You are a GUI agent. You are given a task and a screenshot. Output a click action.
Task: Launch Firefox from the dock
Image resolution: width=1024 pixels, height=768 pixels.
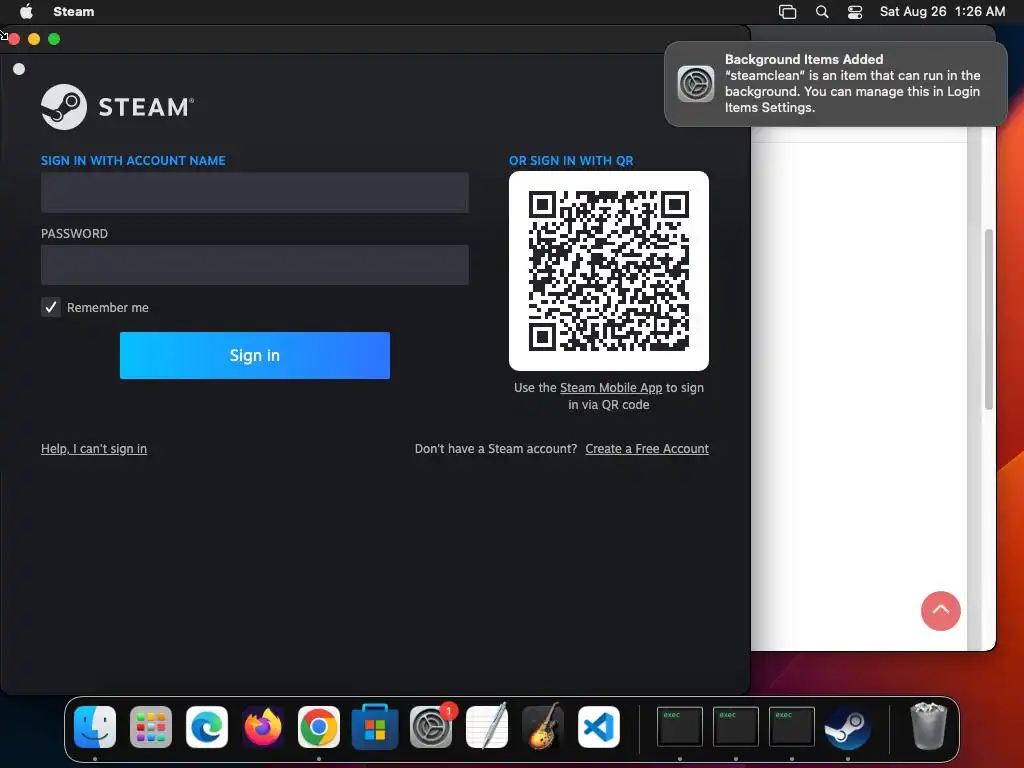coord(263,726)
